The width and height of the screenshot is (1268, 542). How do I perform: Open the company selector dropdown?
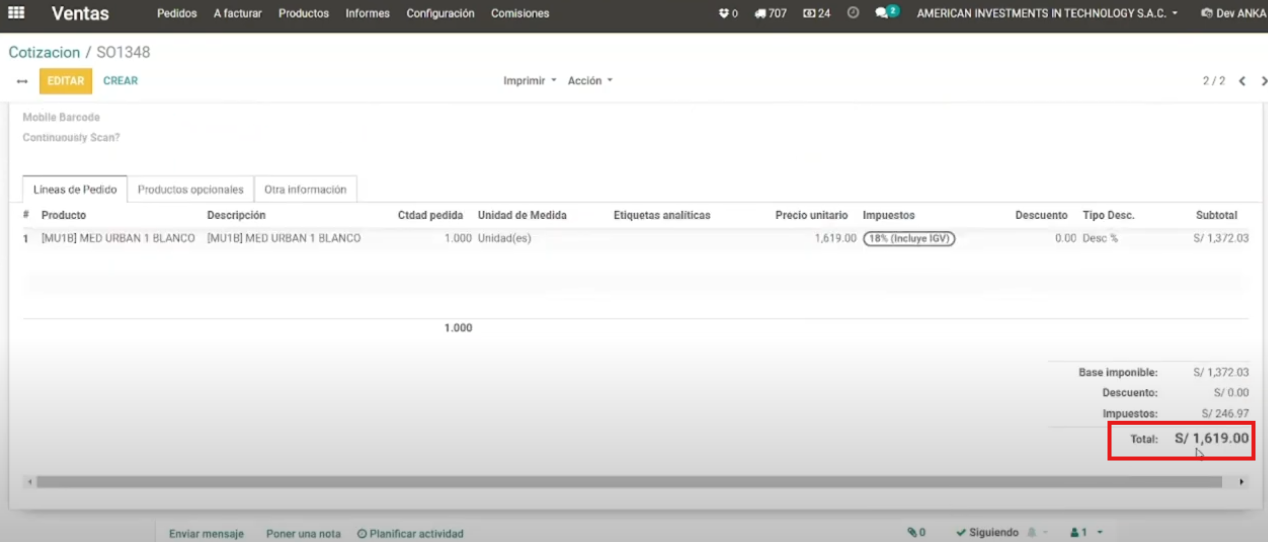(x=1047, y=14)
